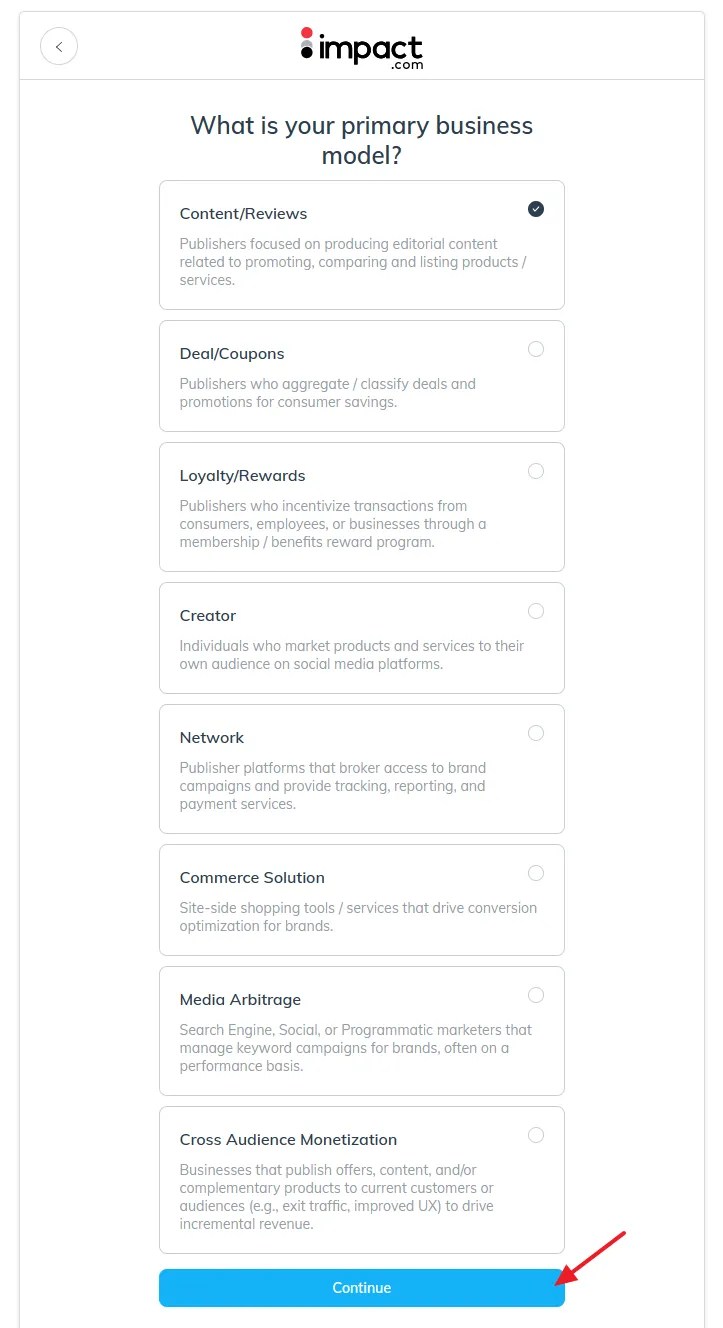Click the Content/Reviews card
Viewport: 723px width, 1328px height.
[361, 245]
